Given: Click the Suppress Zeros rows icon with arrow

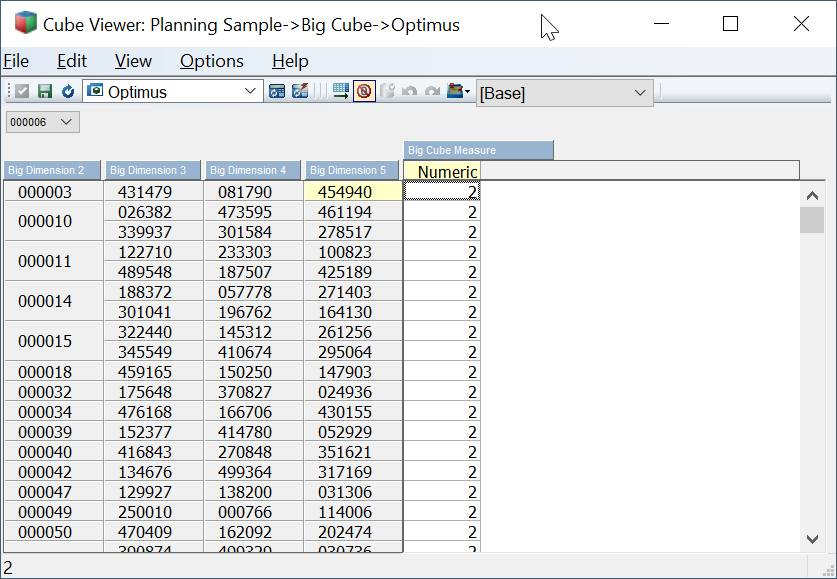Looking at the screenshot, I should click(x=341, y=92).
